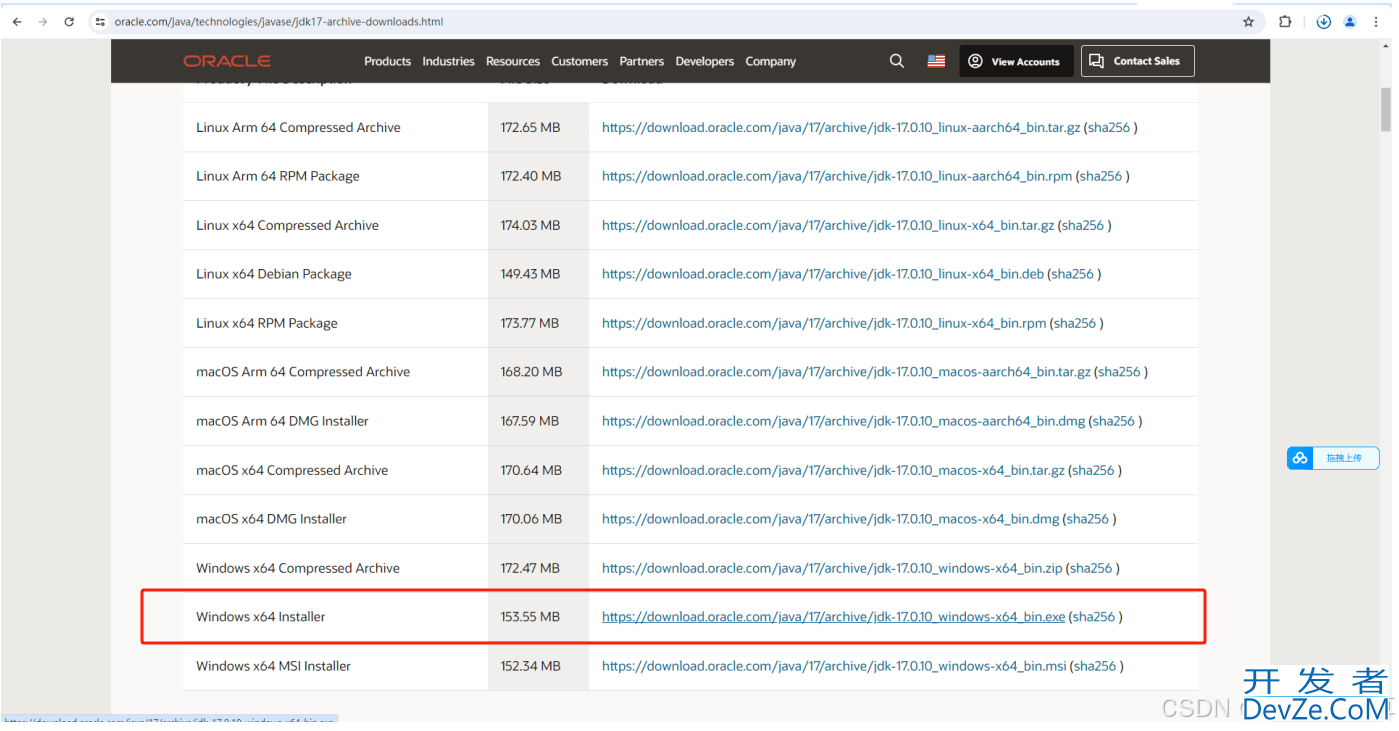Download jdk-17.0.10 linux-aarch64 tar.gz link
This screenshot has height=731, width=1399.
pos(841,128)
